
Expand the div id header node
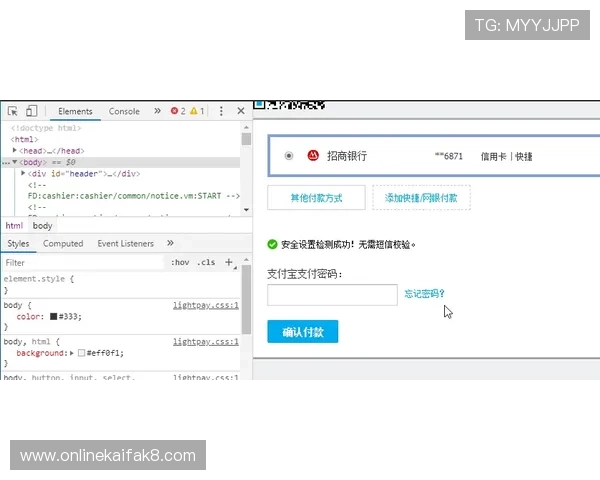tap(23, 173)
